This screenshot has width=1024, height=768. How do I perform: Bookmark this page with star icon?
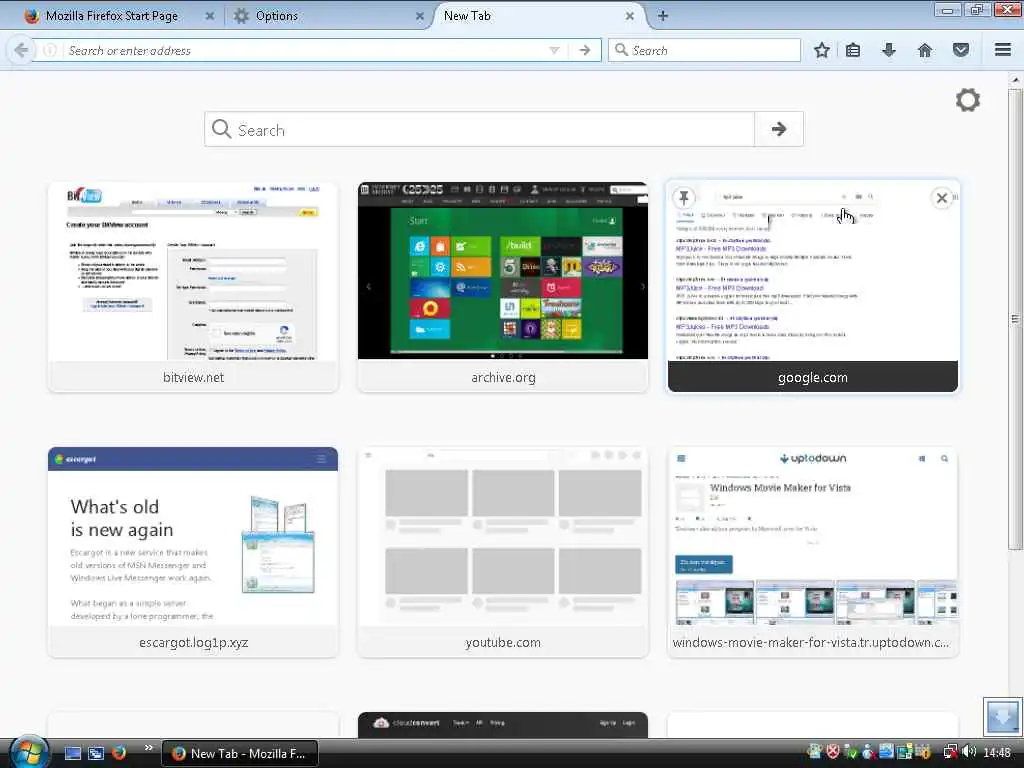point(822,50)
